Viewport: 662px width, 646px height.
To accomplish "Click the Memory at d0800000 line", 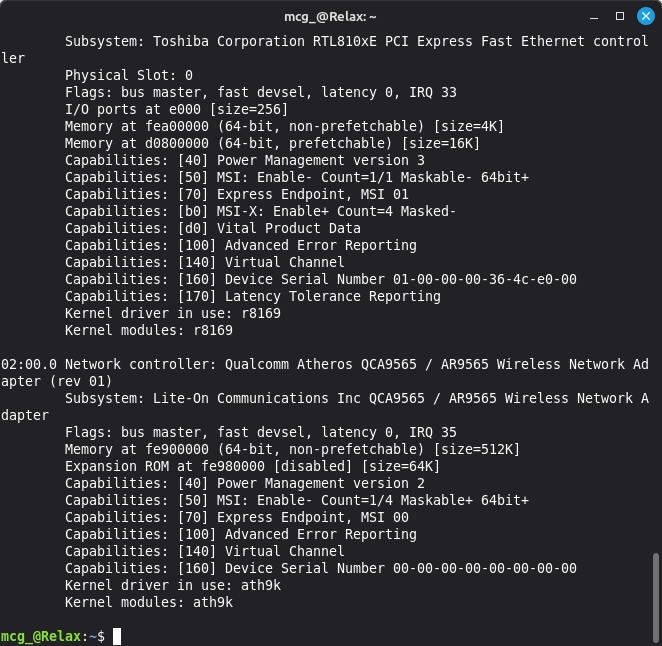I will pyautogui.click(x=272, y=143).
